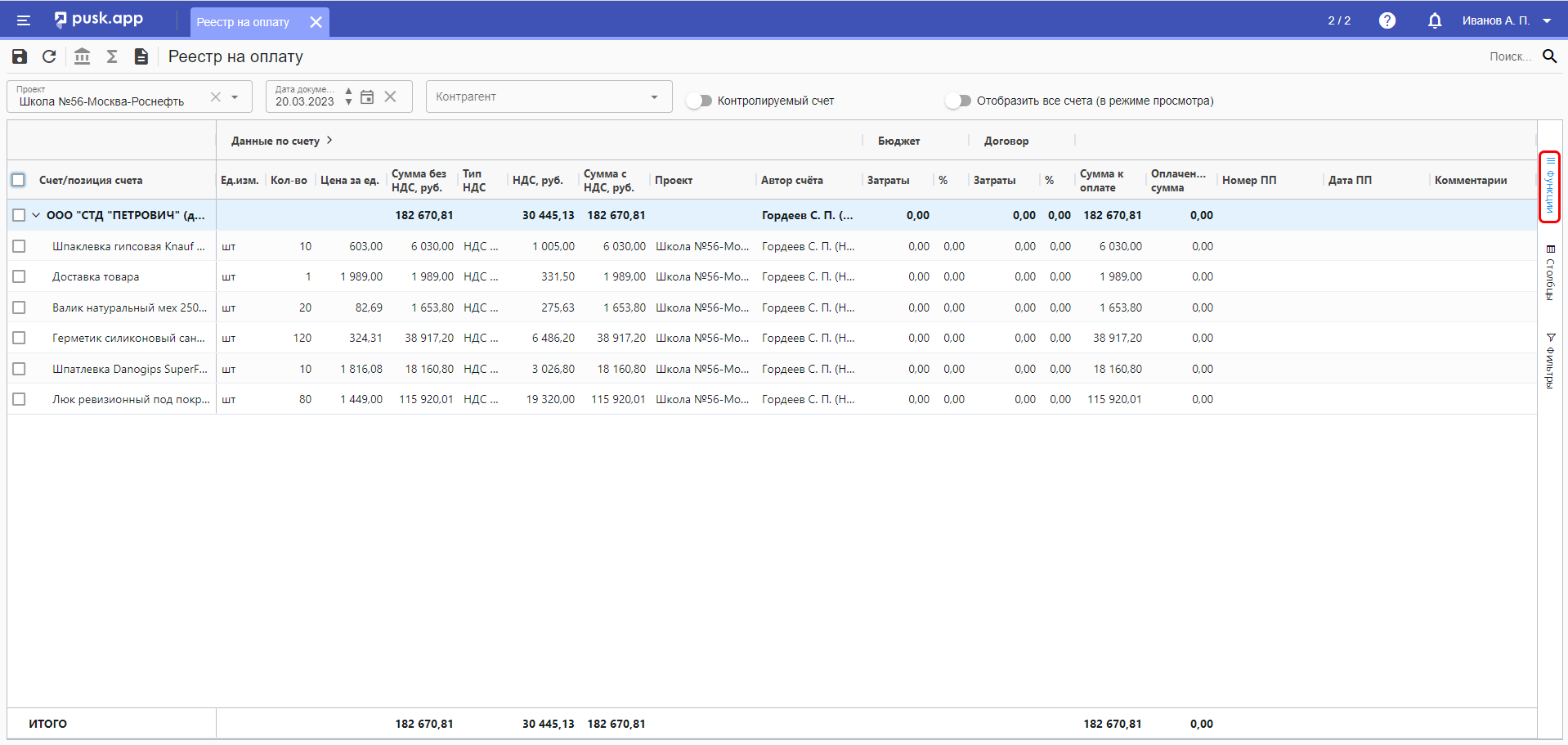Click the document file icon in toolbar
This screenshot has height=745, width=1568.
[141, 56]
